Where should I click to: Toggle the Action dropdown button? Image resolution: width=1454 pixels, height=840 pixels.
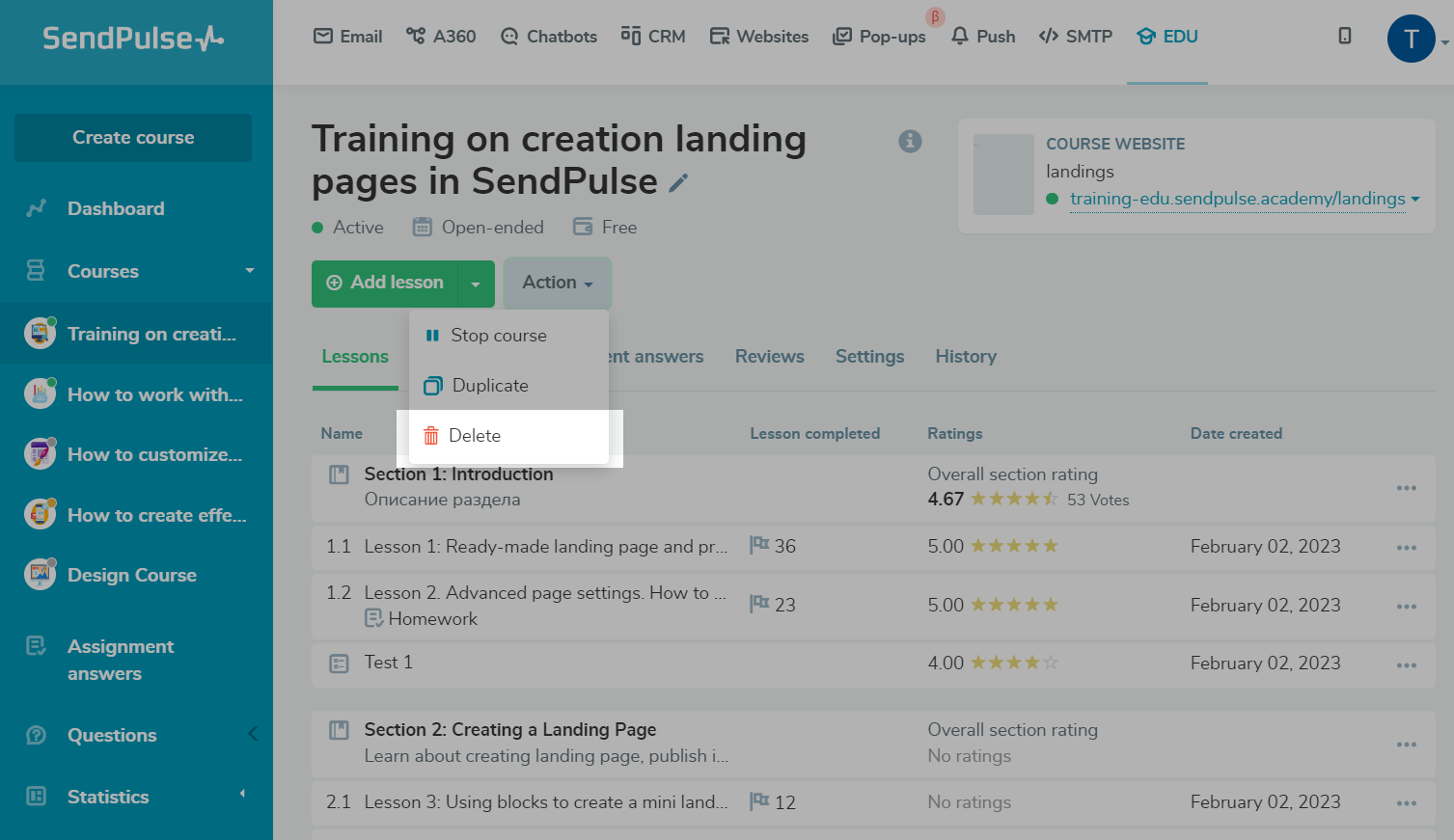(x=557, y=283)
